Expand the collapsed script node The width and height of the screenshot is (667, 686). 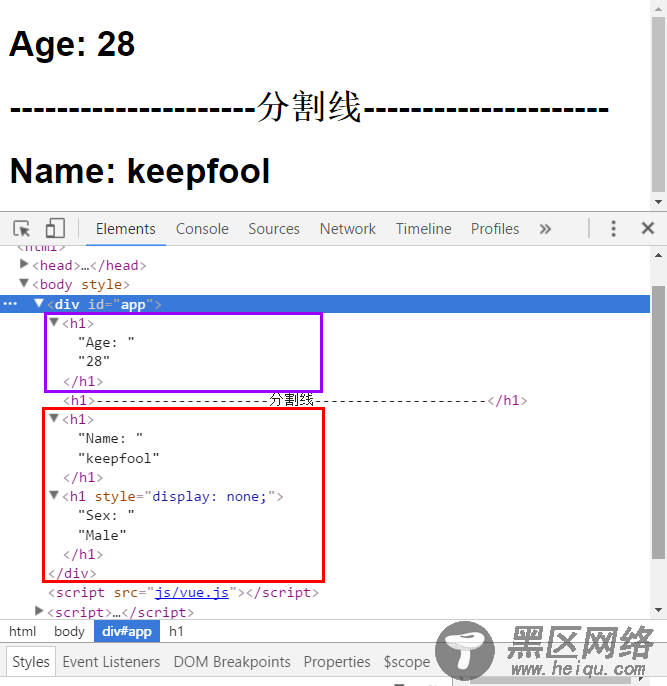(39, 611)
